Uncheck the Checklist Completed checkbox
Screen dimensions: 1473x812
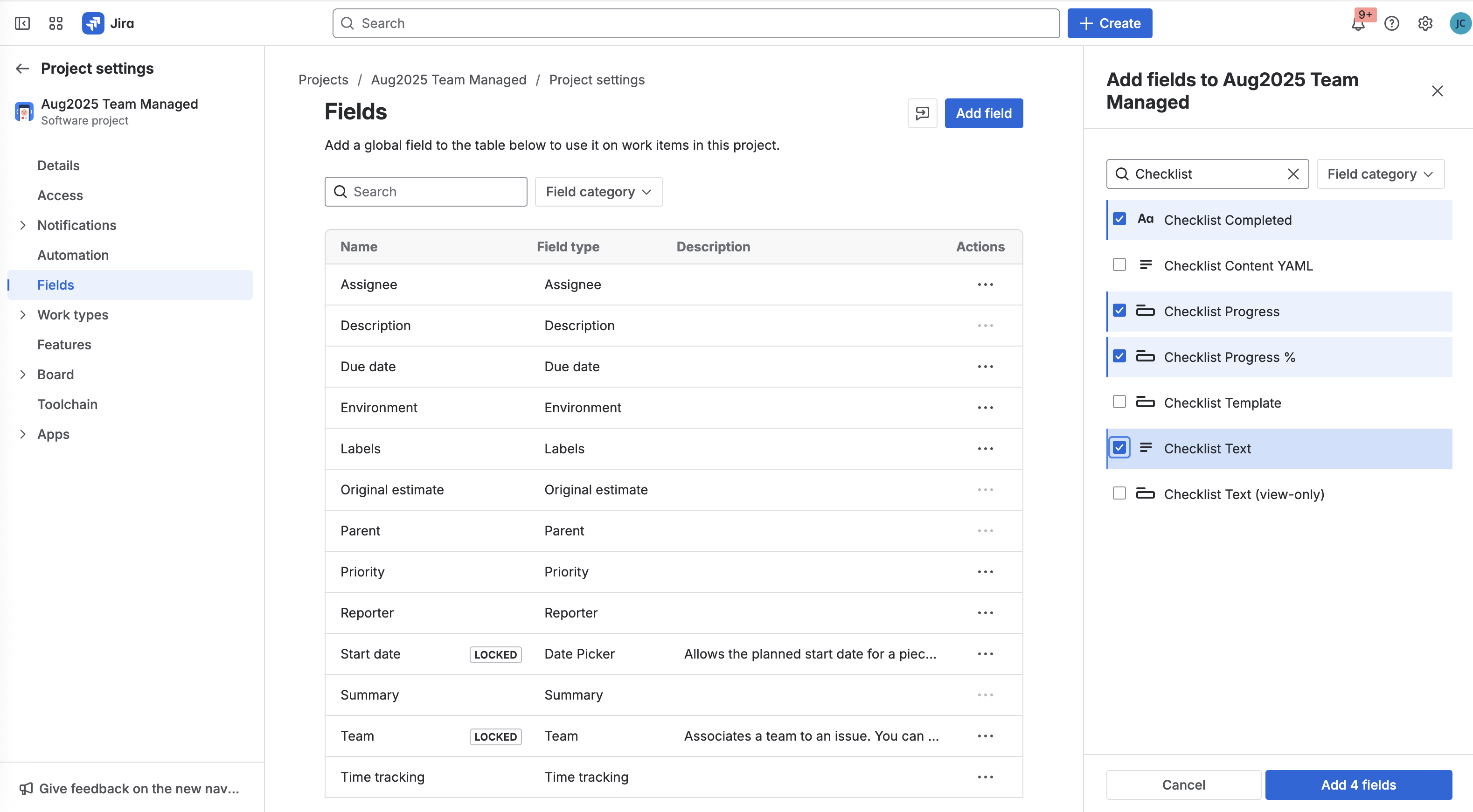click(1119, 219)
